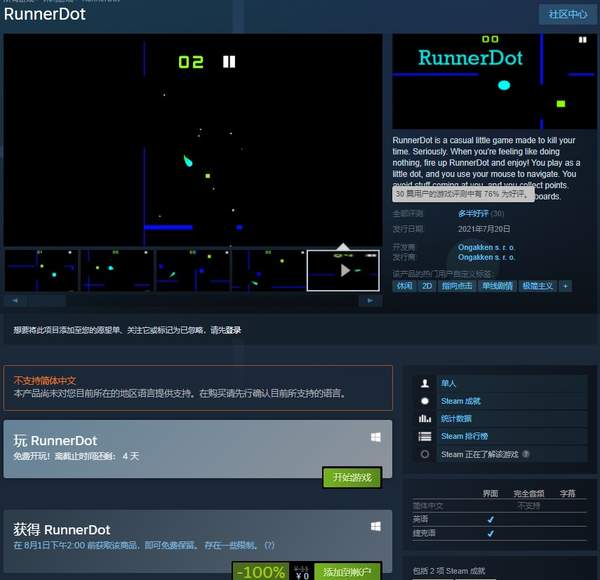Open the 存在一些限制 restrictions link
This screenshot has height=580, width=600.
tap(231, 546)
